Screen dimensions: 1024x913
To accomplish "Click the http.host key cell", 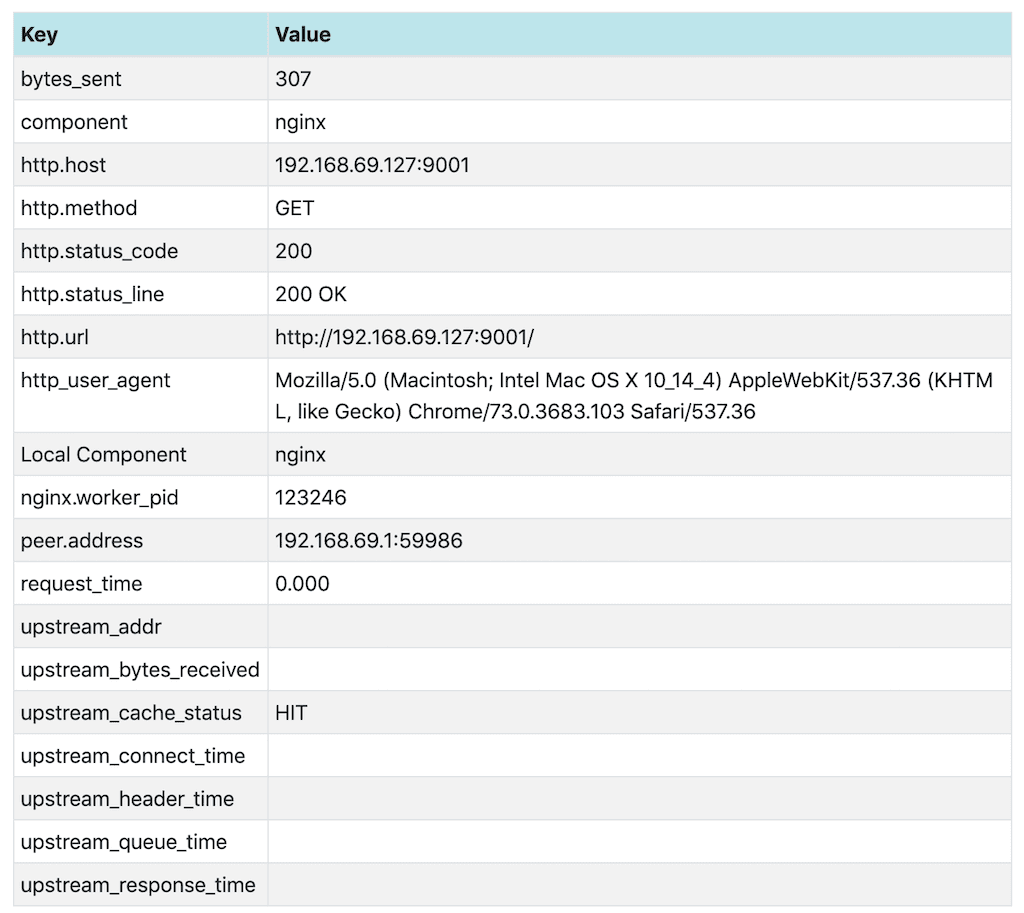I will (63, 165).
